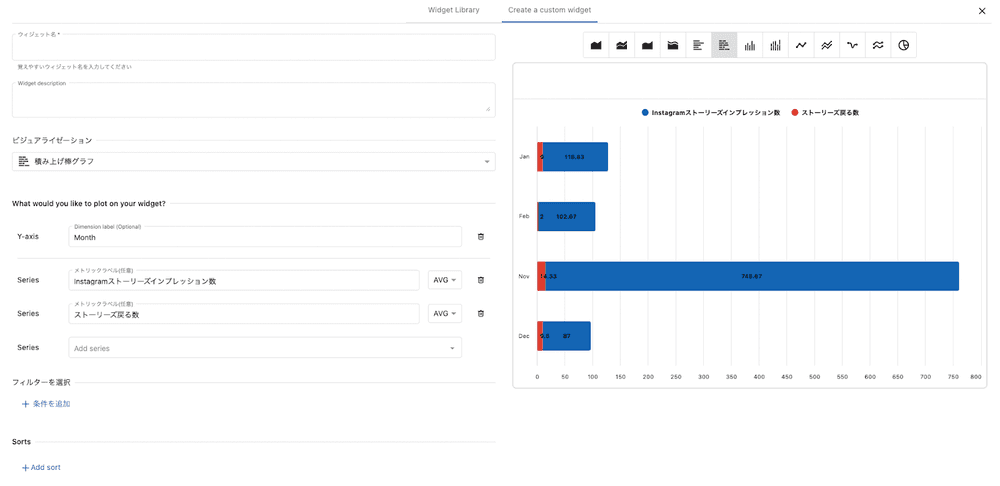Select the stacked vertical column chart icon
This screenshot has height=486, width=1000.
tap(775, 45)
